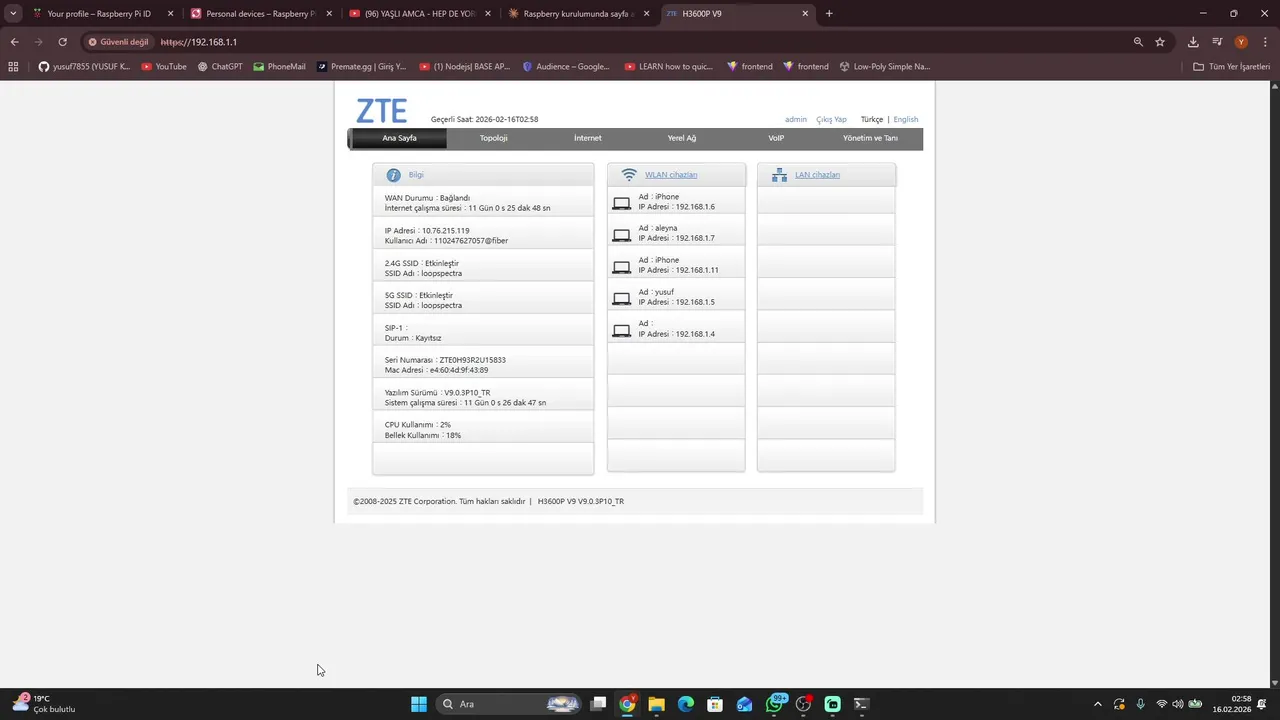The width and height of the screenshot is (1280, 720).
Task: Open the ChatGPT bookmark
Action: coord(220,67)
